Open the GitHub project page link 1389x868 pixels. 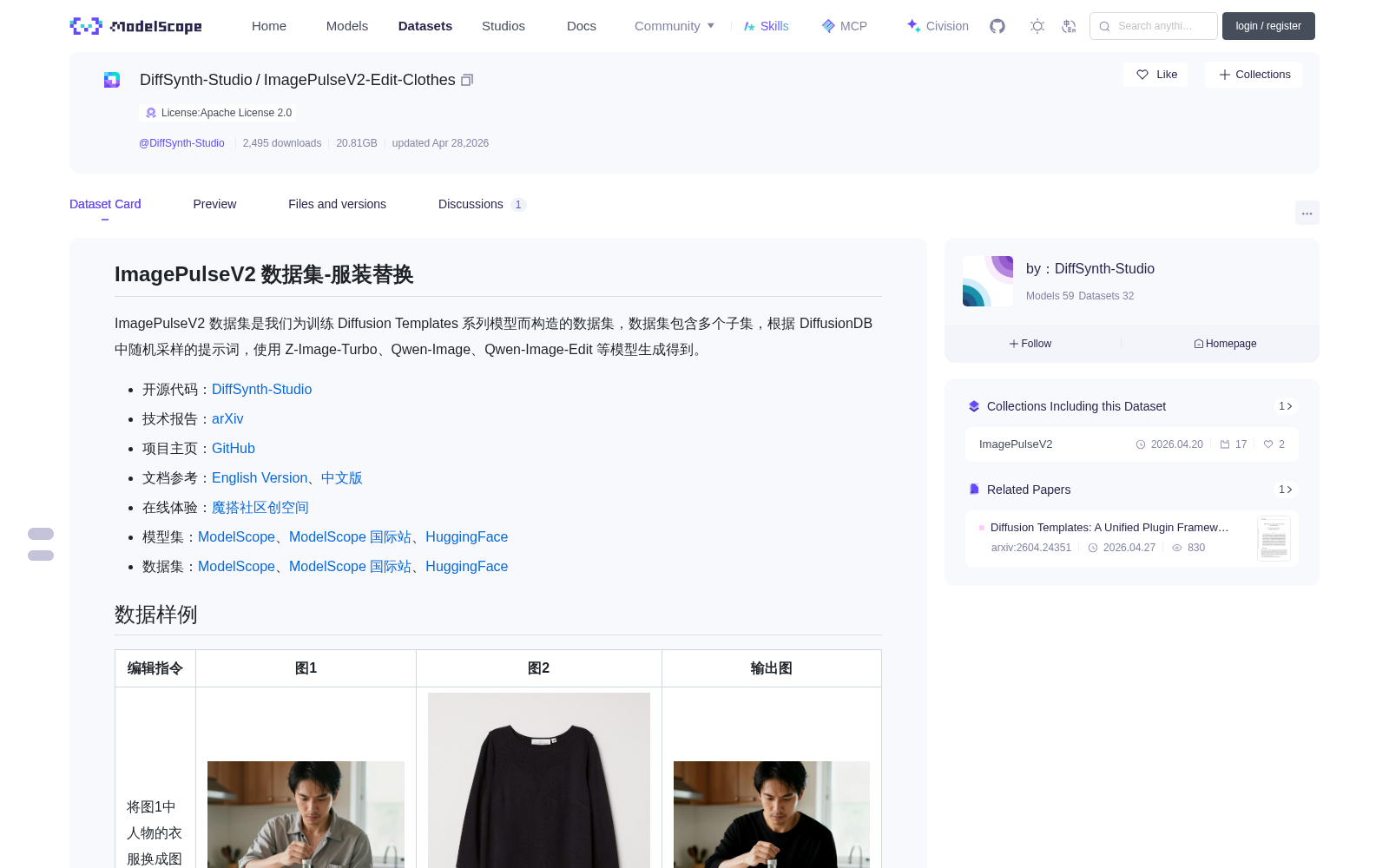coord(234,449)
